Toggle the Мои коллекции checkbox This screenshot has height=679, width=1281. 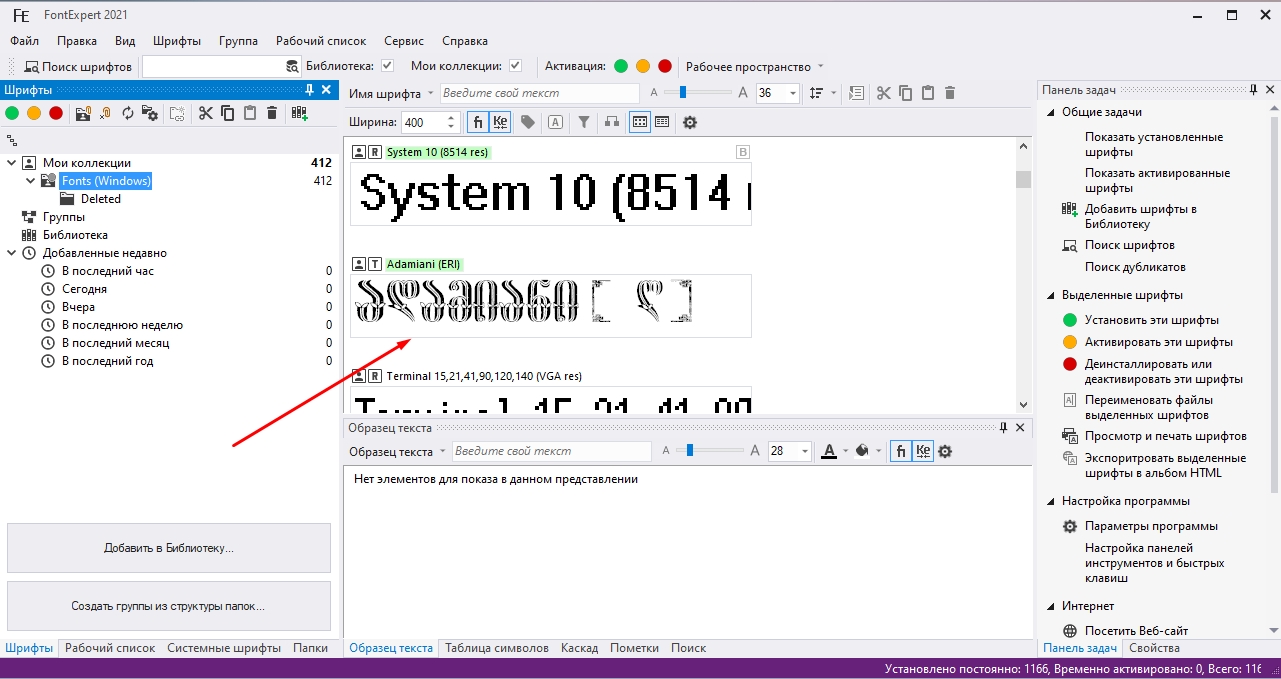515,67
